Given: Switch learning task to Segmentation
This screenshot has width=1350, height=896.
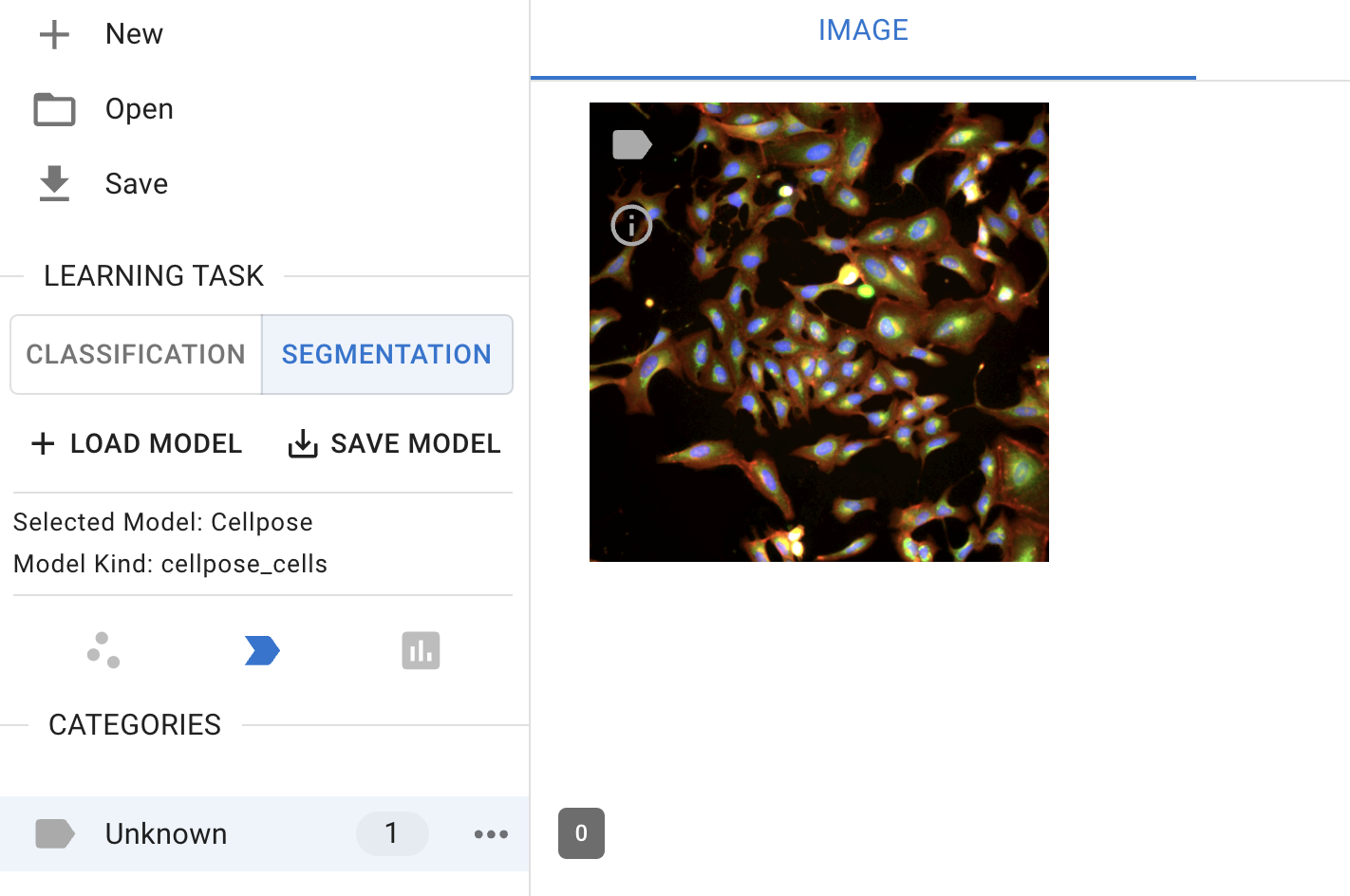Looking at the screenshot, I should tap(387, 354).
